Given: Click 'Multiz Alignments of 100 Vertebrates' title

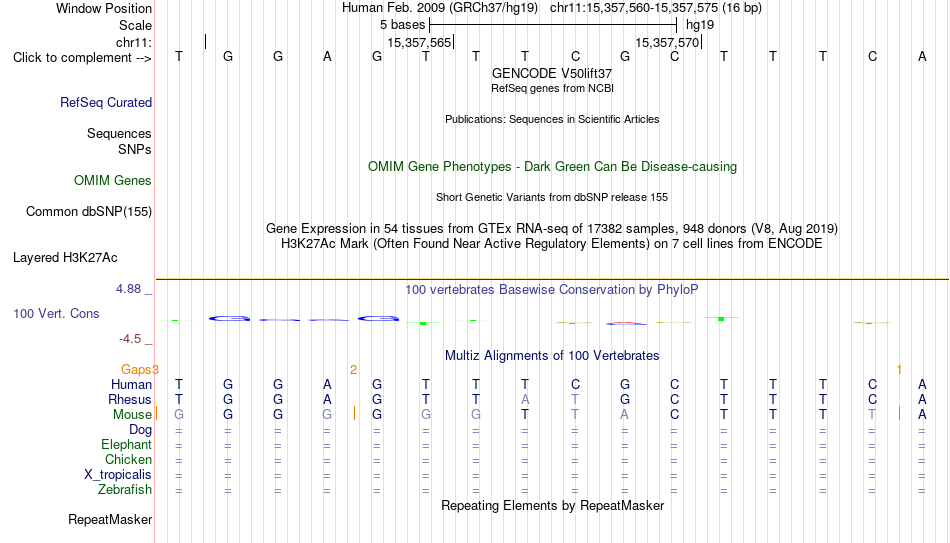Looking at the screenshot, I should pos(552,356).
